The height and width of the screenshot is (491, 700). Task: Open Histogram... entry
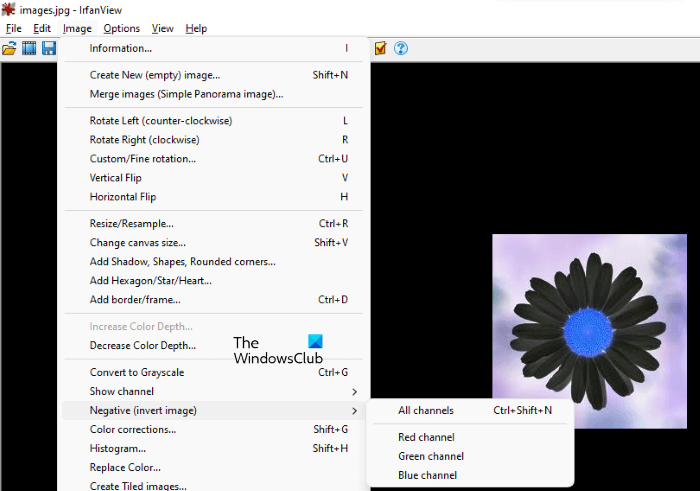coord(213,449)
